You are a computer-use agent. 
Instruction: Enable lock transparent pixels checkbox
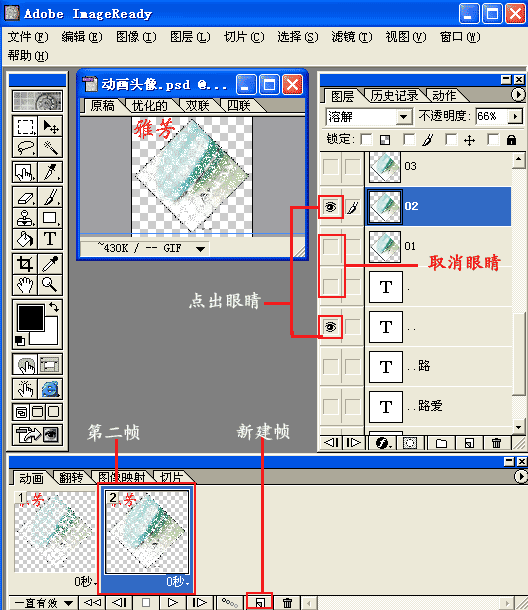coord(366,139)
